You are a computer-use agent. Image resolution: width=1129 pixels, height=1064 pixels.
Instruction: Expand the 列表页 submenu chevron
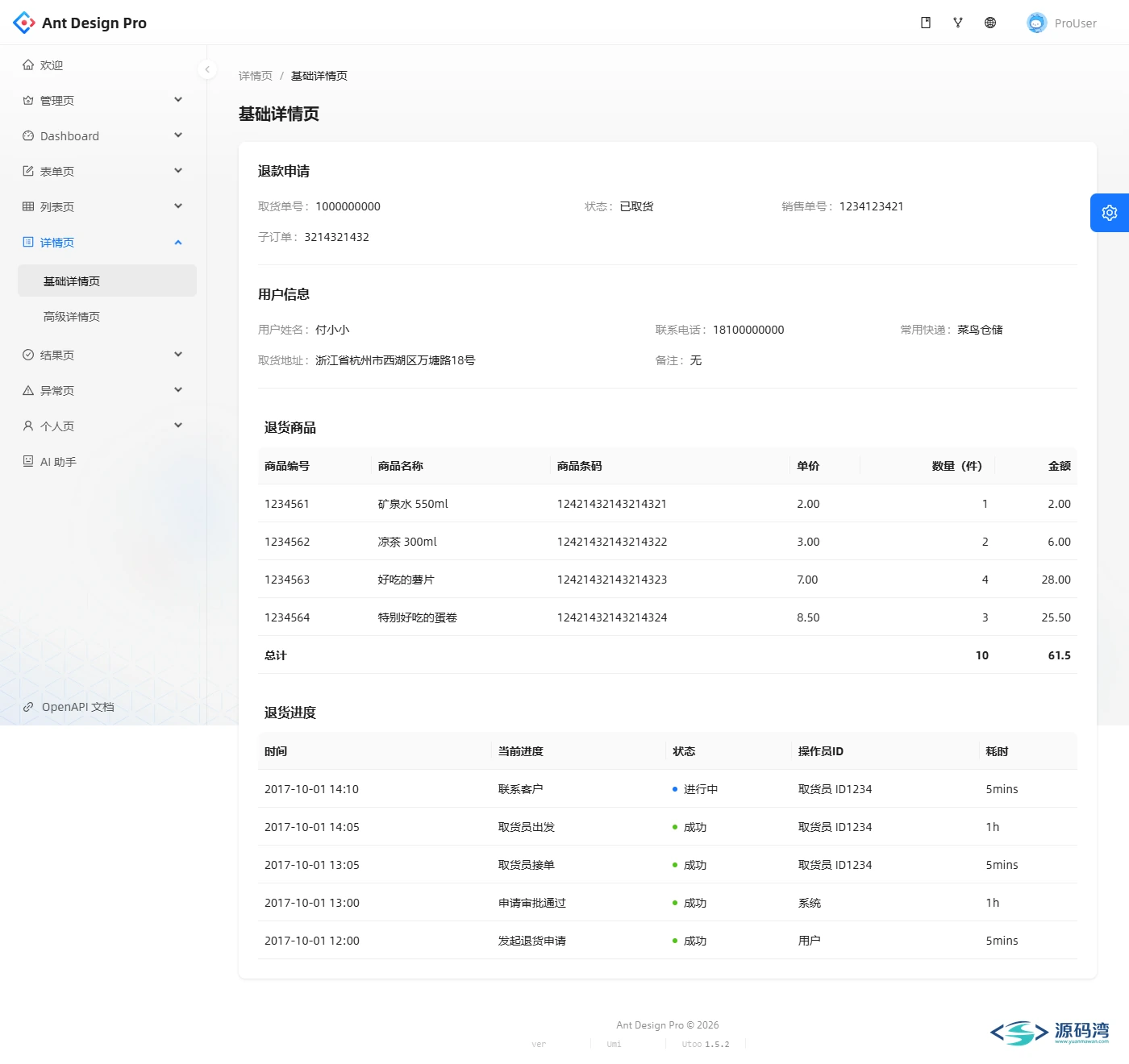pyautogui.click(x=178, y=206)
